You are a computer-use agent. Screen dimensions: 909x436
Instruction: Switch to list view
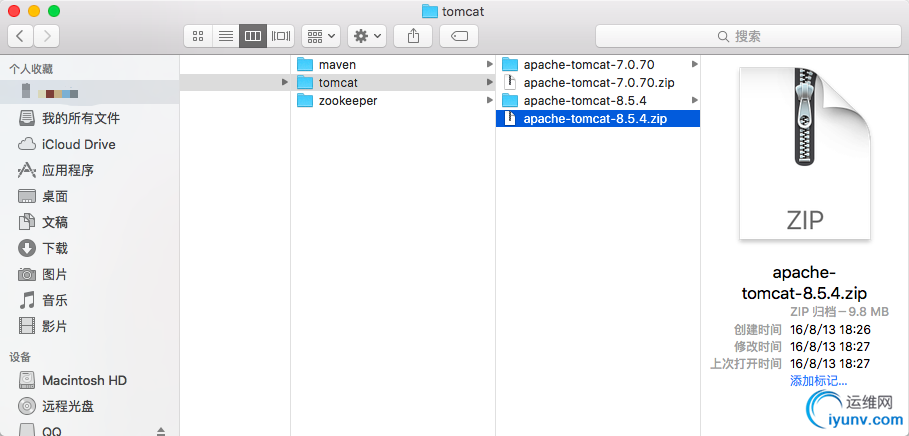click(226, 36)
